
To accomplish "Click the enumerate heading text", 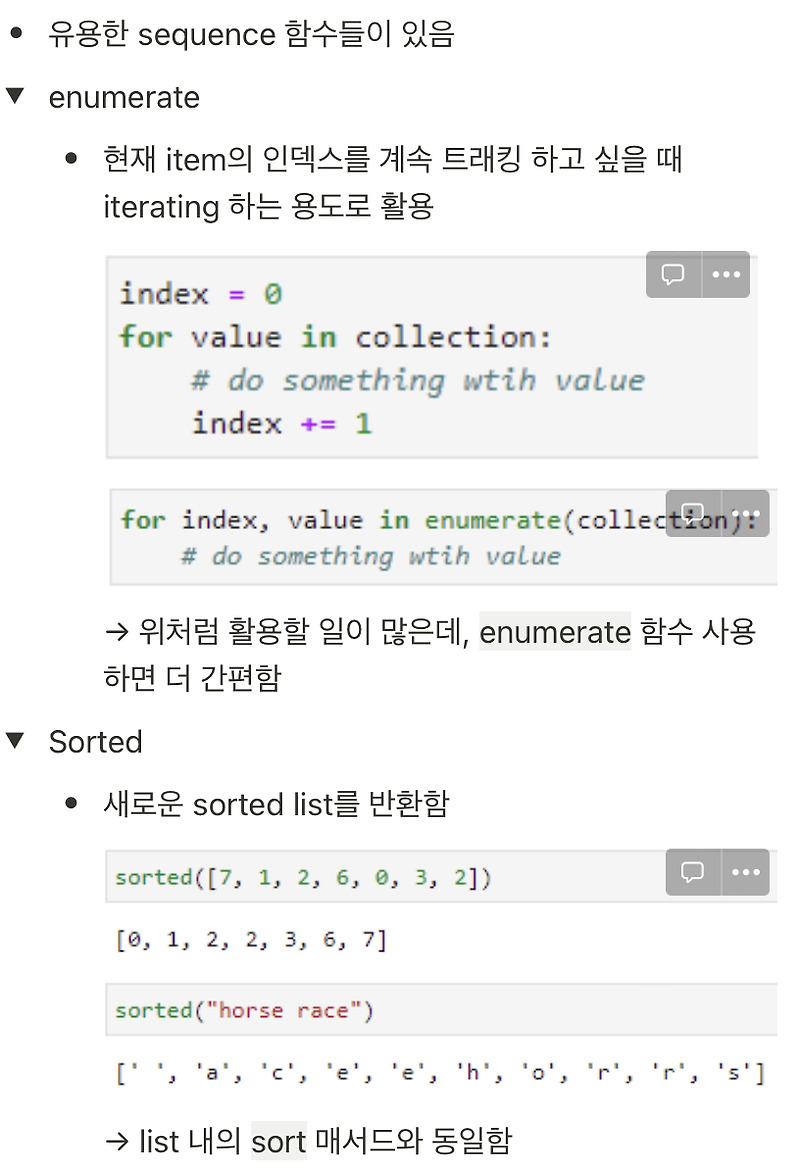I will coord(124,97).
